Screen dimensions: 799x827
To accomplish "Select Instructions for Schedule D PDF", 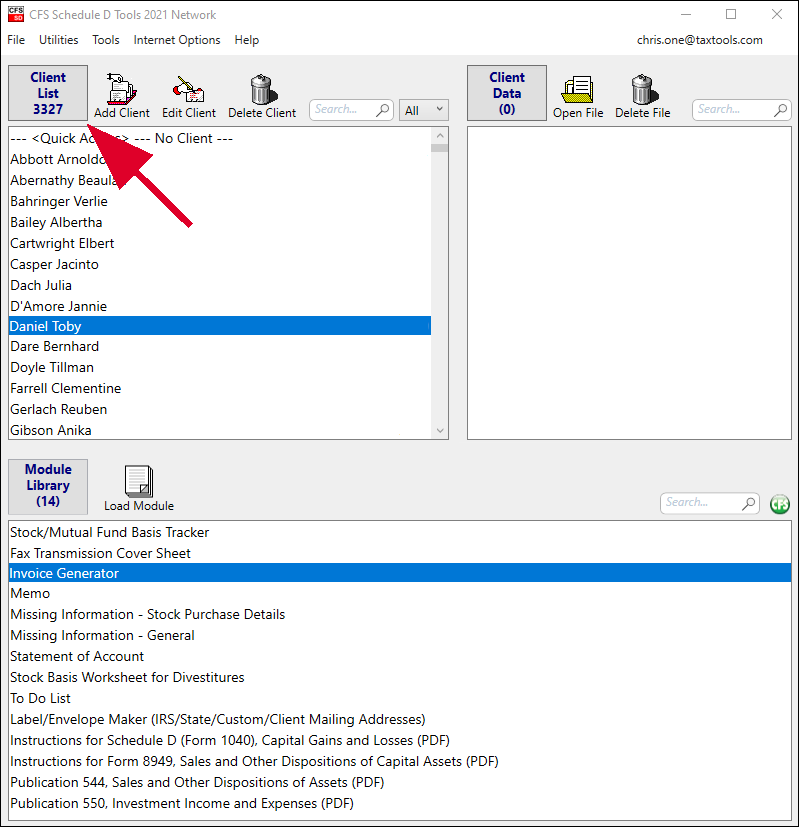I will coord(400,741).
